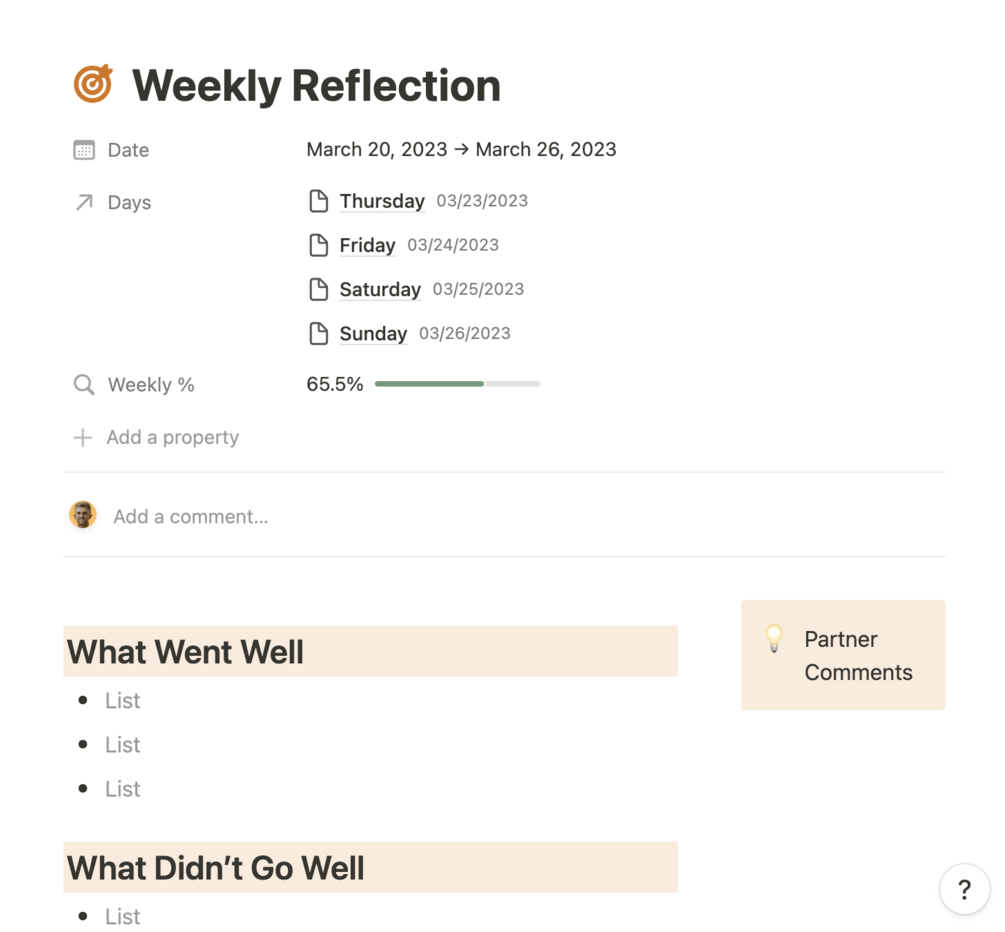Open the Thursday linked page
Image resolution: width=1005 pixels, height=932 pixels.
[x=382, y=201]
